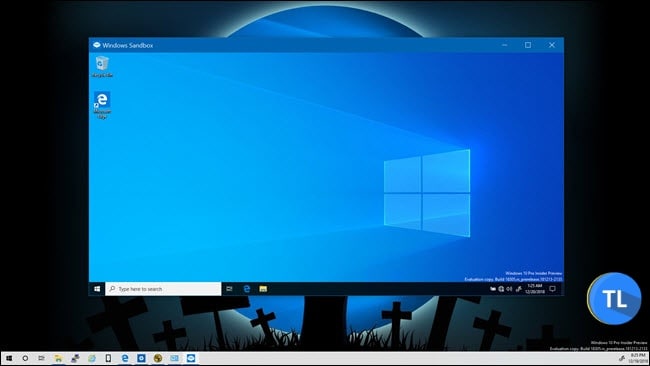Open File Explorer on the host taskbar

click(58, 358)
